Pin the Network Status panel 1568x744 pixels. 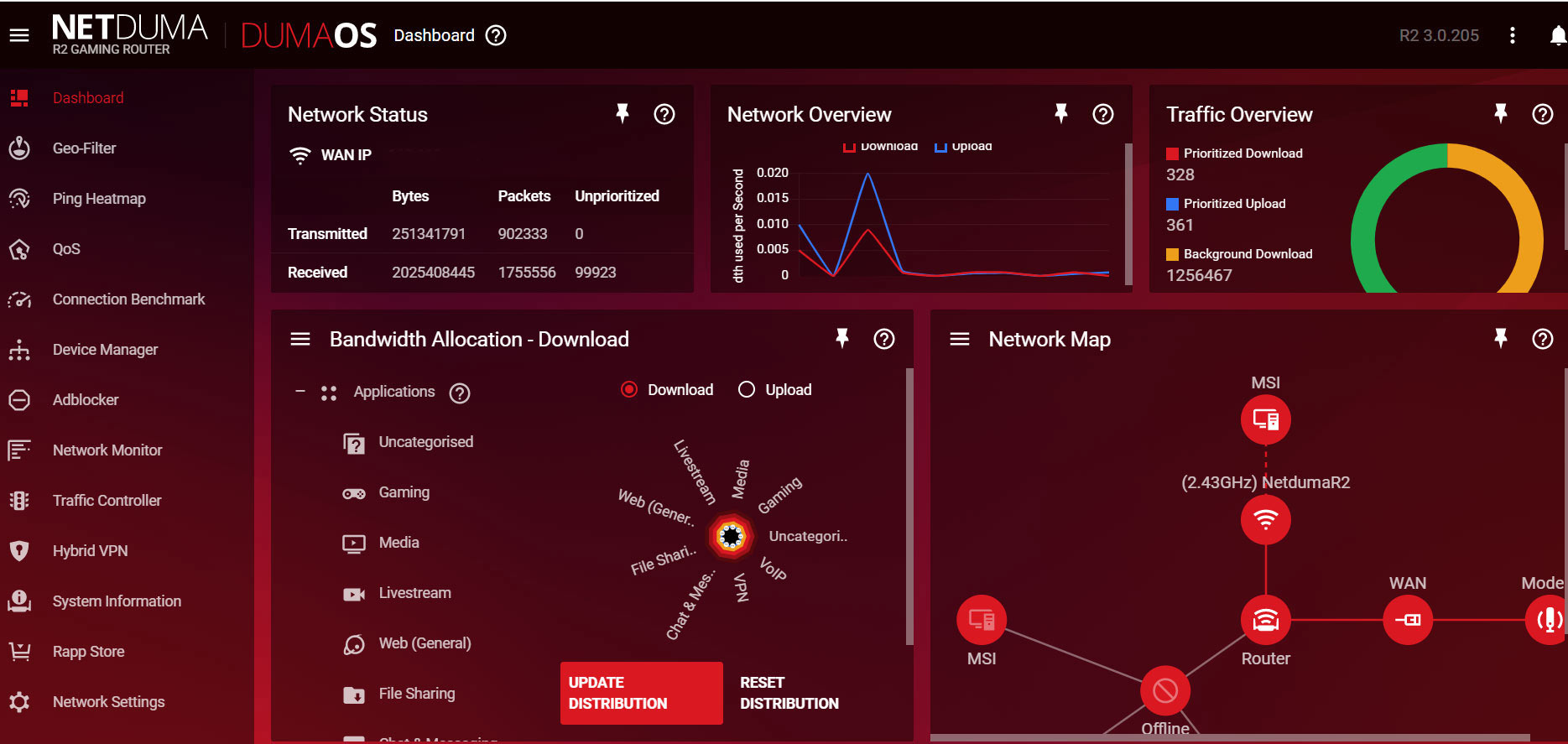[x=623, y=113]
